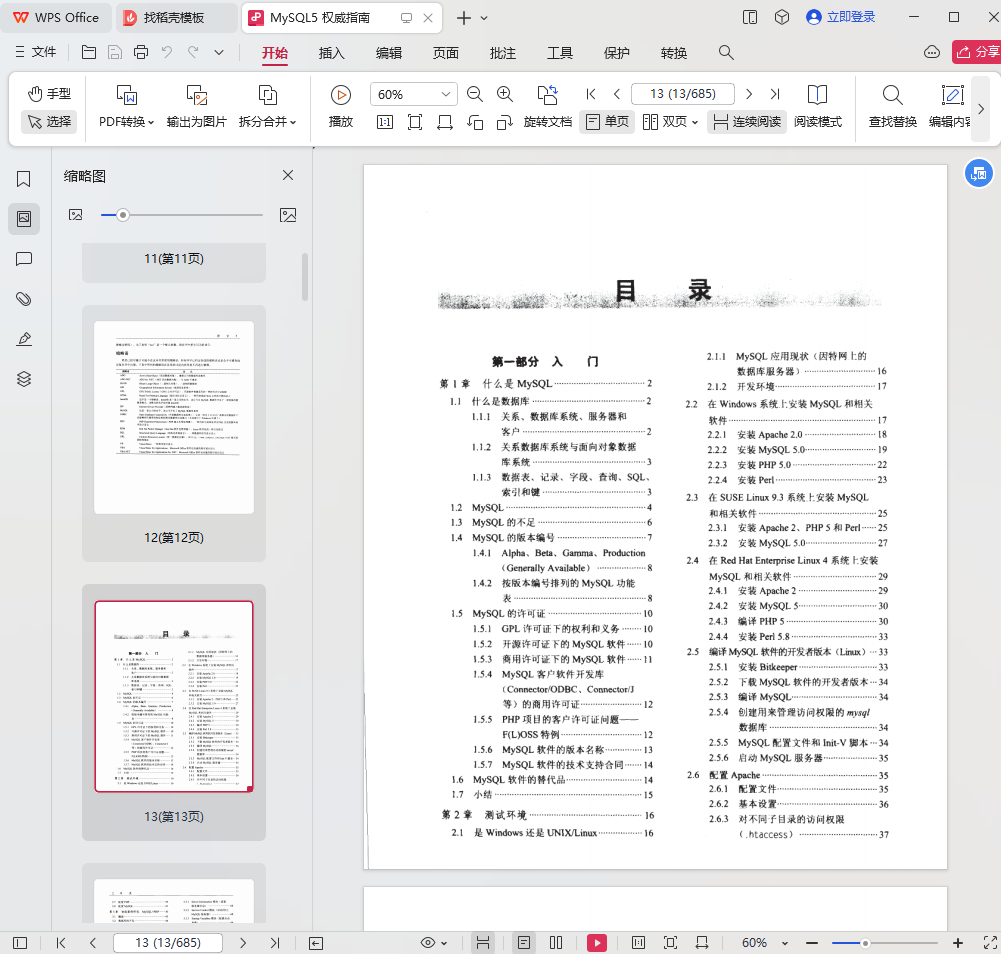Open the Bookmarks sidebar panel
1001x954 pixels.
pos(24,179)
